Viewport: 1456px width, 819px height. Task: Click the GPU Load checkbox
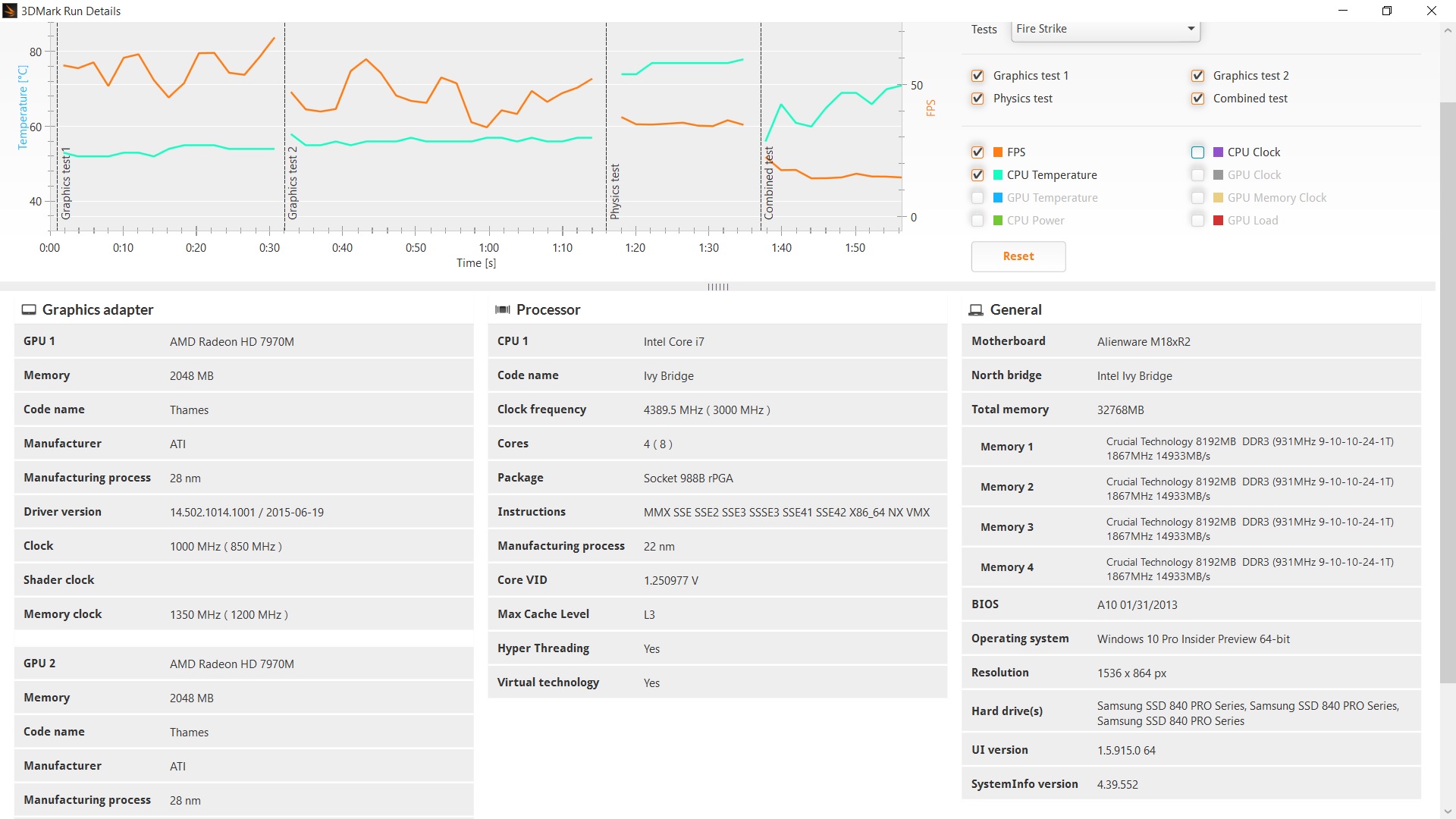click(x=1197, y=221)
